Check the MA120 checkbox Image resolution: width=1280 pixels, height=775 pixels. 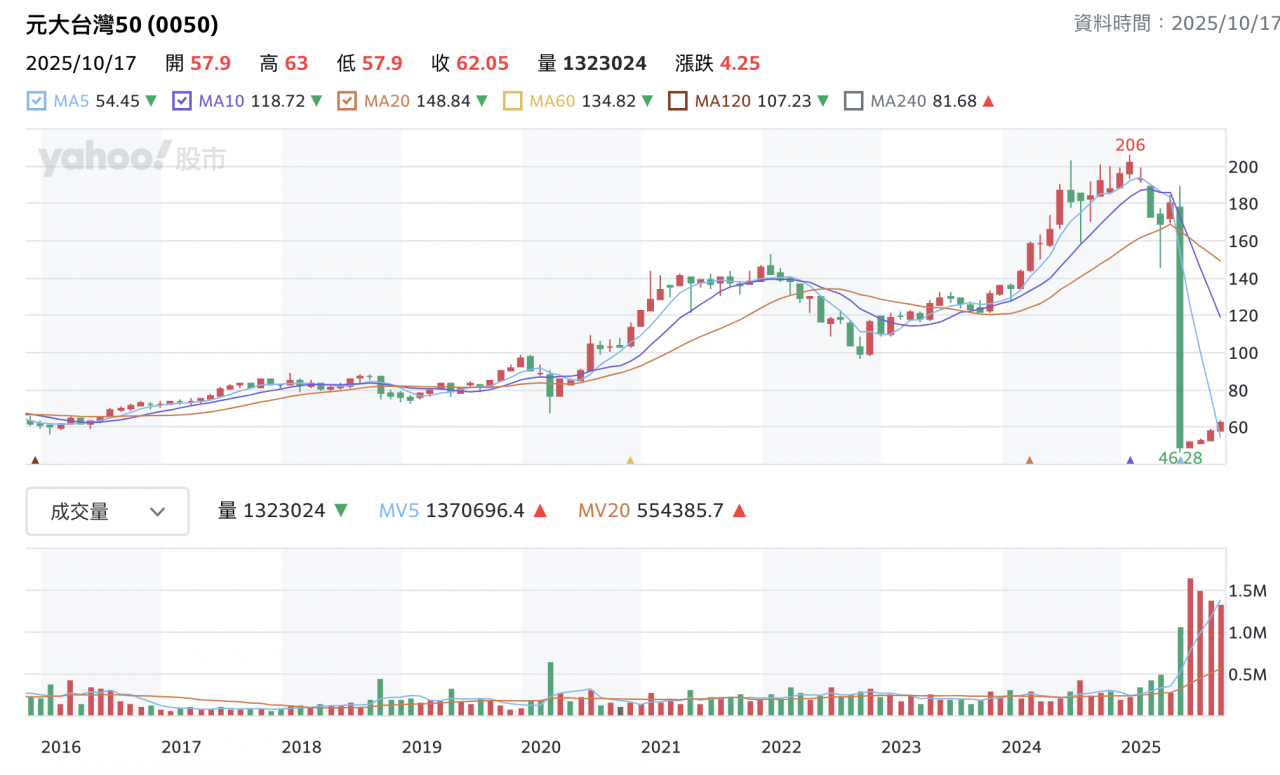click(x=678, y=101)
